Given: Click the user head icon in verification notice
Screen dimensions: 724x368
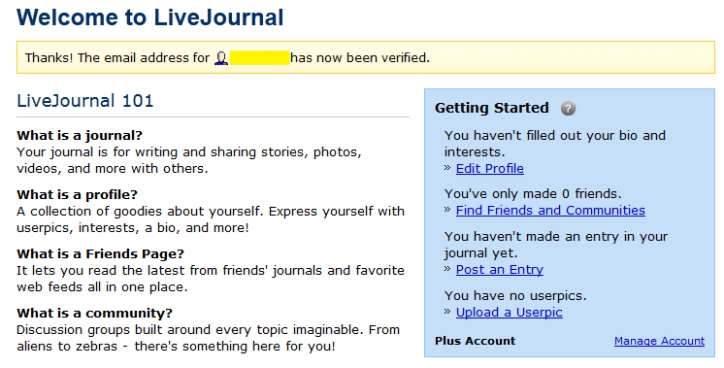Looking at the screenshot, I should [x=221, y=58].
